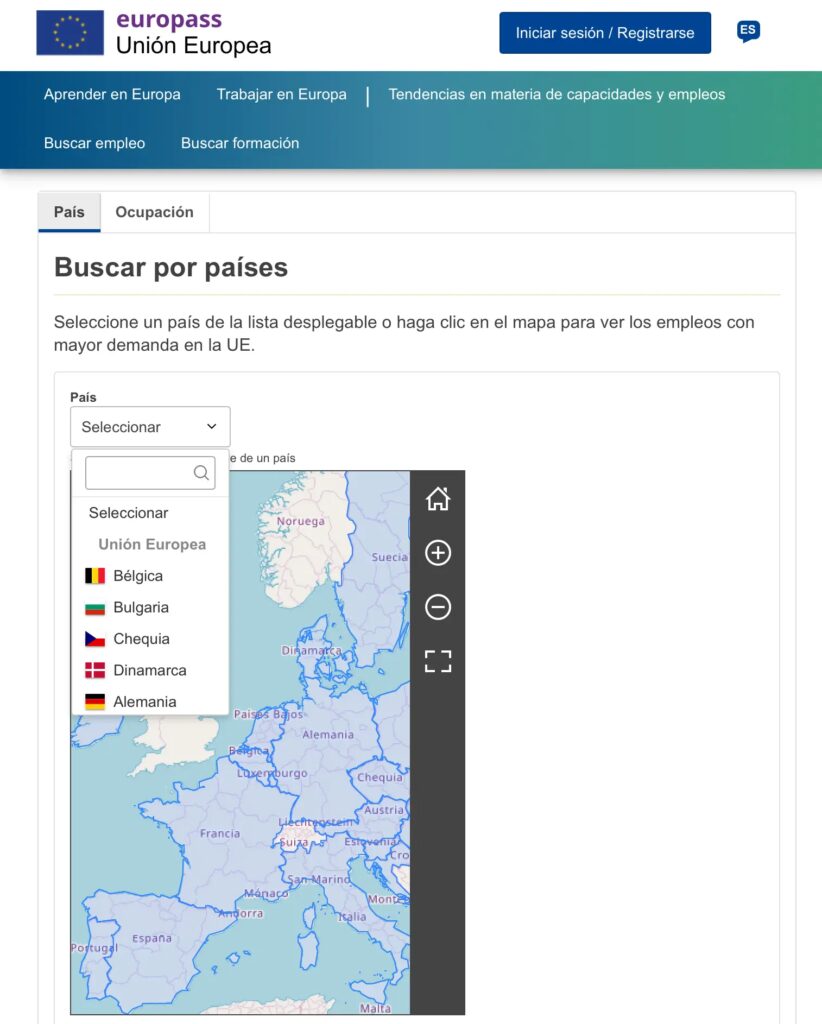822x1024 pixels.
Task: Select Bélgica from the country list
Action: 138,576
